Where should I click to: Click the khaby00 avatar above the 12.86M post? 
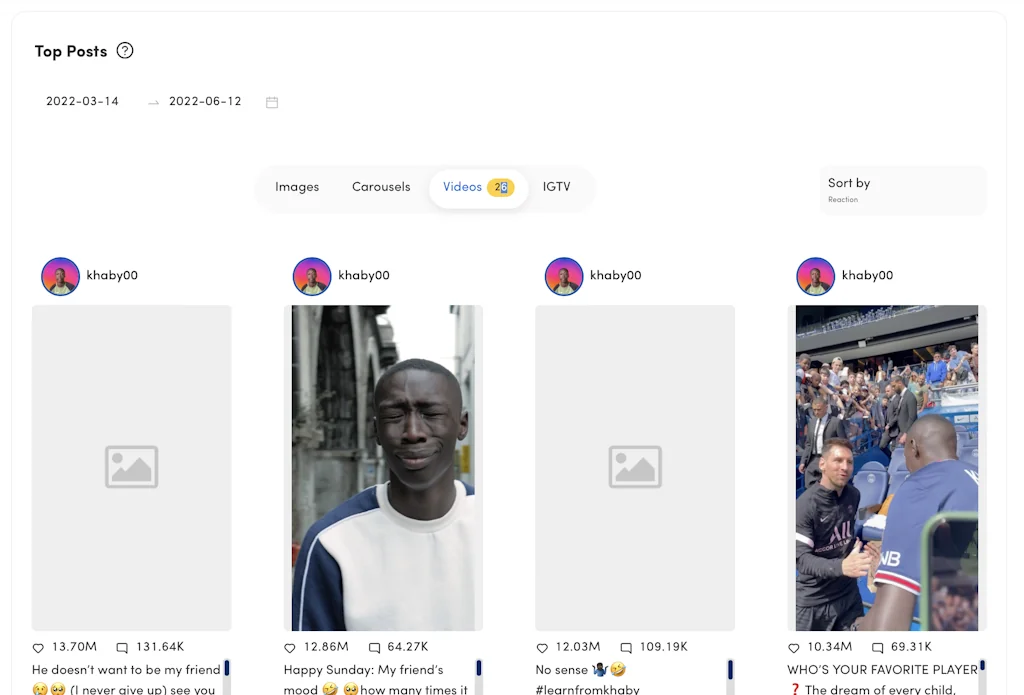[312, 276]
